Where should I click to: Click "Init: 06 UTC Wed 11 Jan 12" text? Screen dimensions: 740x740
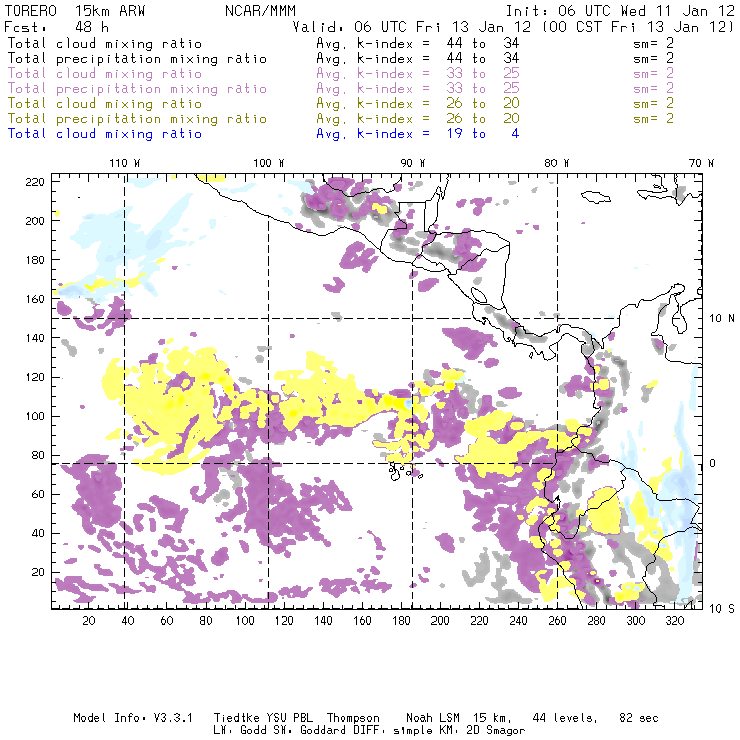(x=620, y=11)
